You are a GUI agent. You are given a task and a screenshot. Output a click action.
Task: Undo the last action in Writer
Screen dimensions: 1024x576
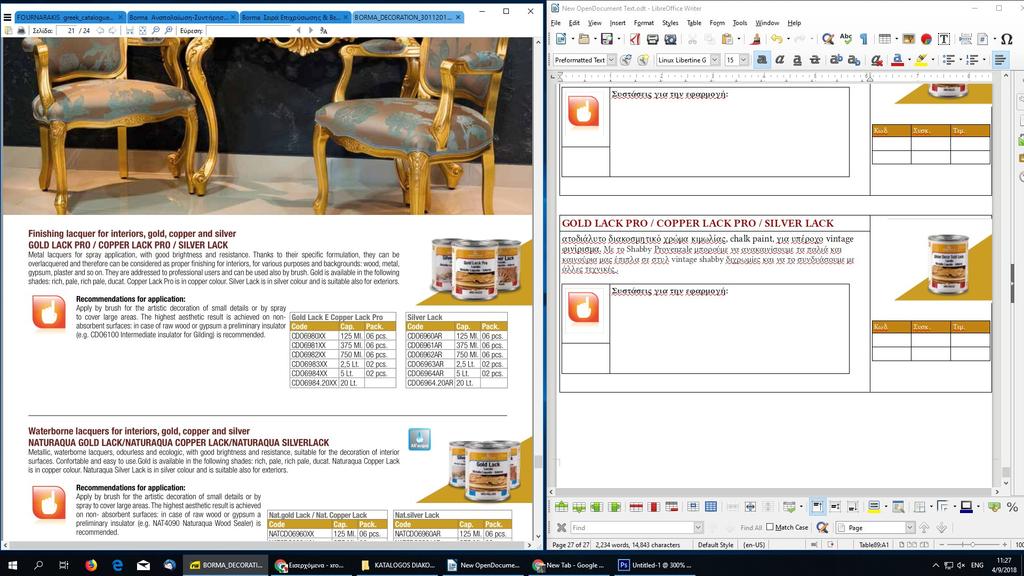pyautogui.click(x=776, y=39)
